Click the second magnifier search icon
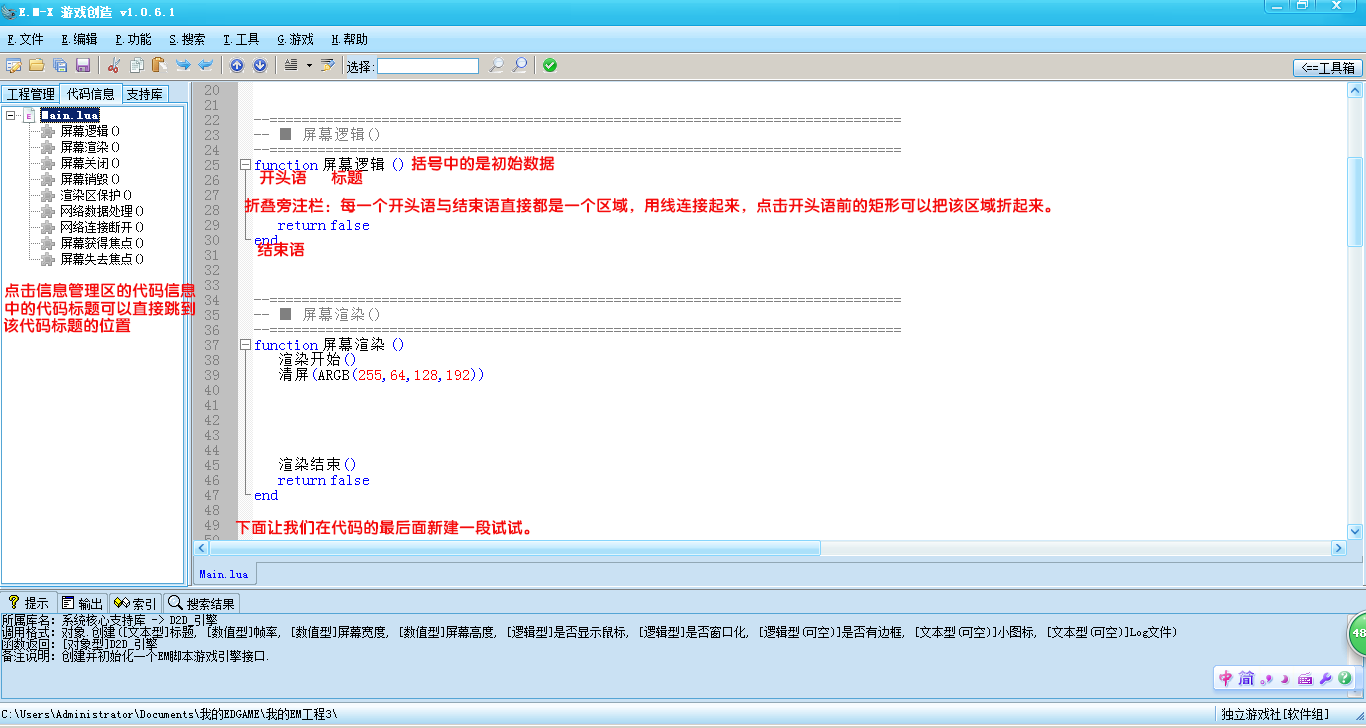 520,65
